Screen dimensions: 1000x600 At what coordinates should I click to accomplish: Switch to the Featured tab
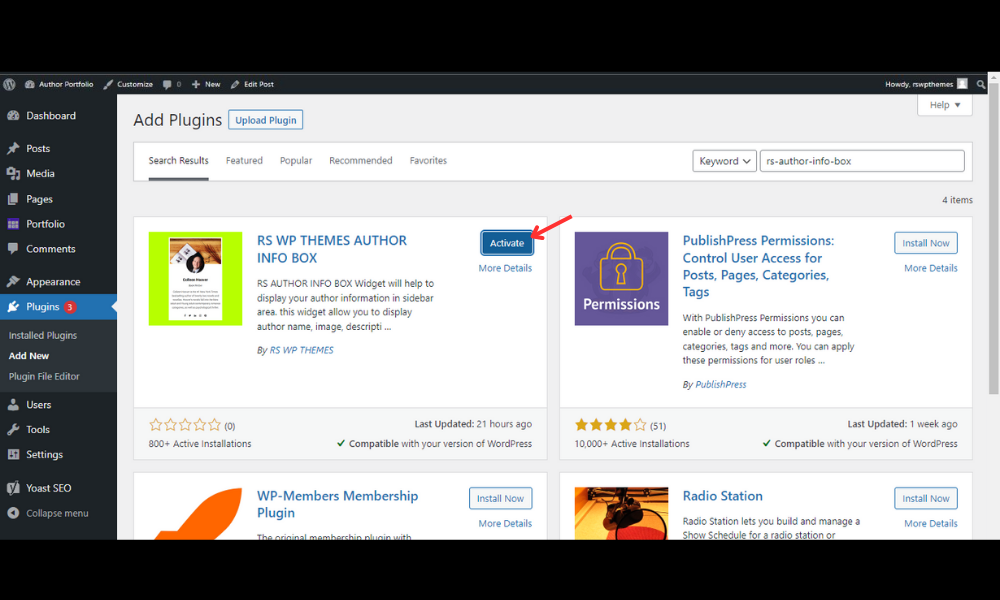[244, 161]
